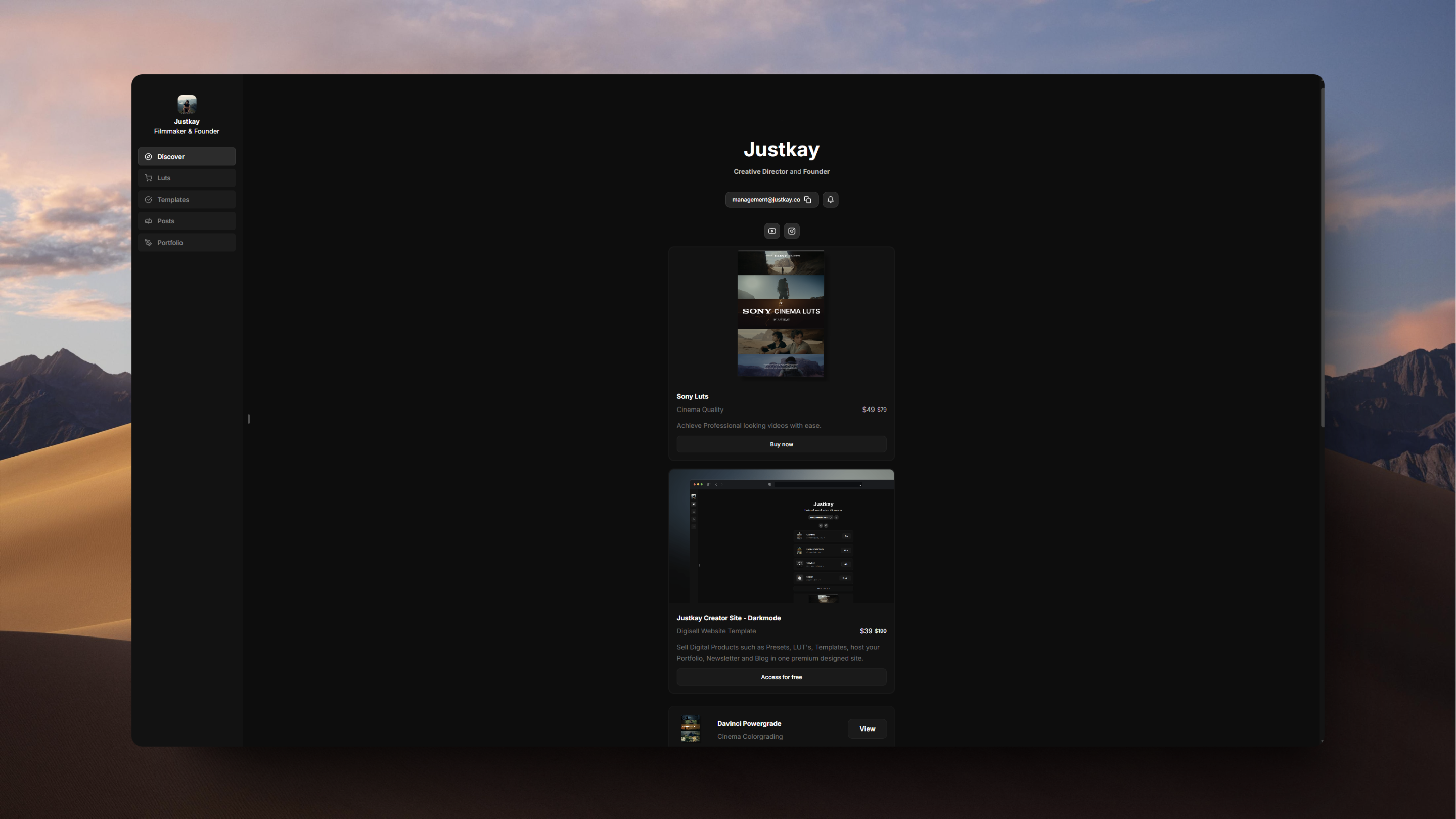Viewport: 1456px width, 819px height.
Task: Click the Luts shopping cart icon
Action: [148, 178]
